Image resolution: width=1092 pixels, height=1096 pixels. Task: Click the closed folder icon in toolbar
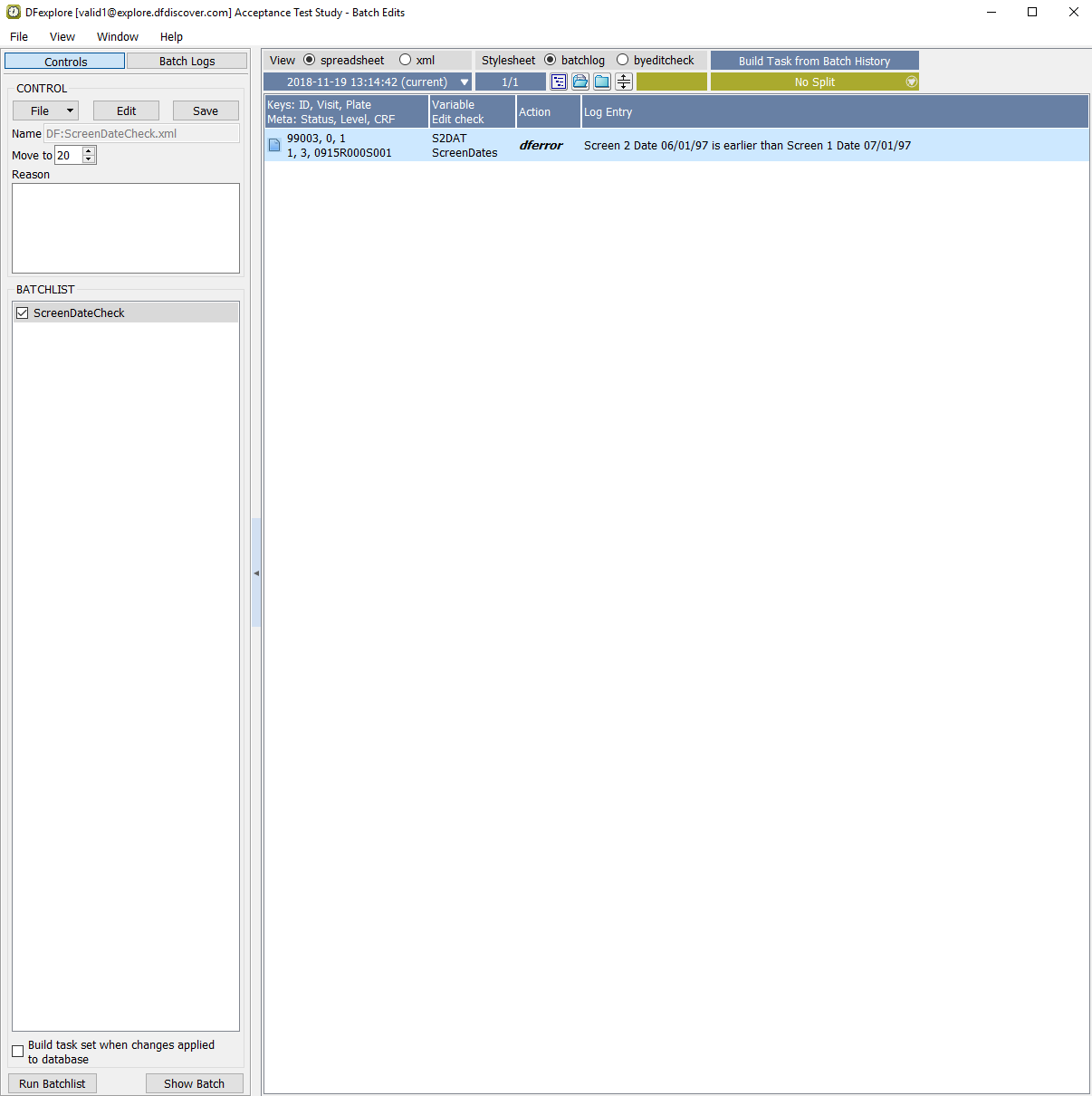(x=602, y=82)
